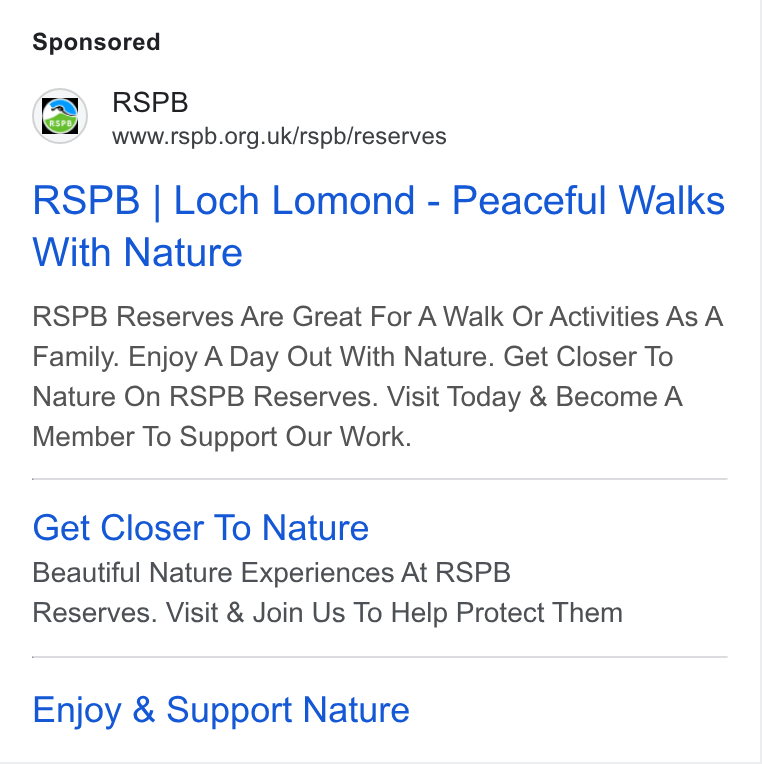Viewport: 762px width, 764px height.
Task: Open the RSPB Loch Lomond ad headline
Action: coord(379,226)
